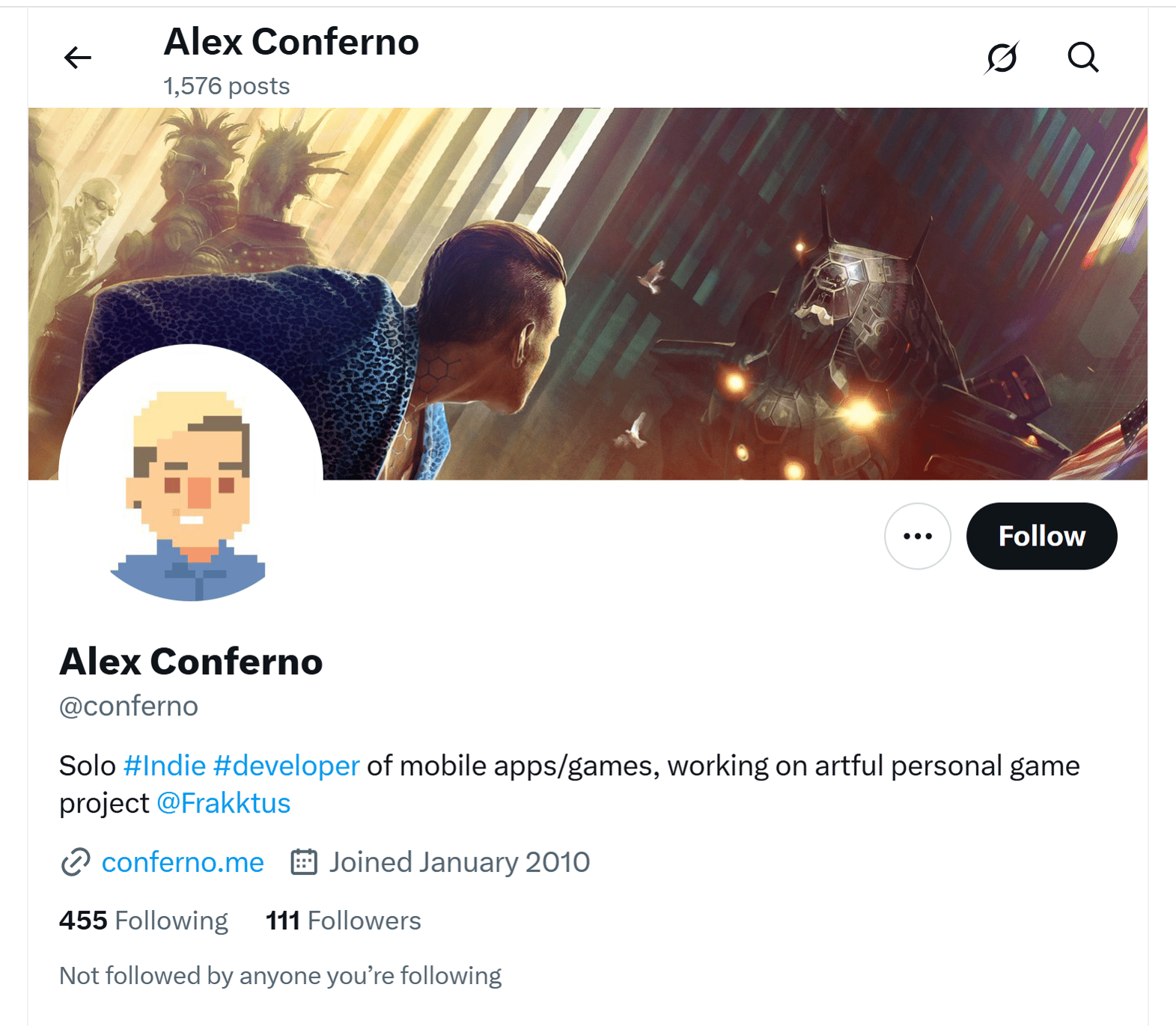The width and height of the screenshot is (1176, 1026).
Task: Search posts with the magnifier icon
Action: [x=1082, y=57]
